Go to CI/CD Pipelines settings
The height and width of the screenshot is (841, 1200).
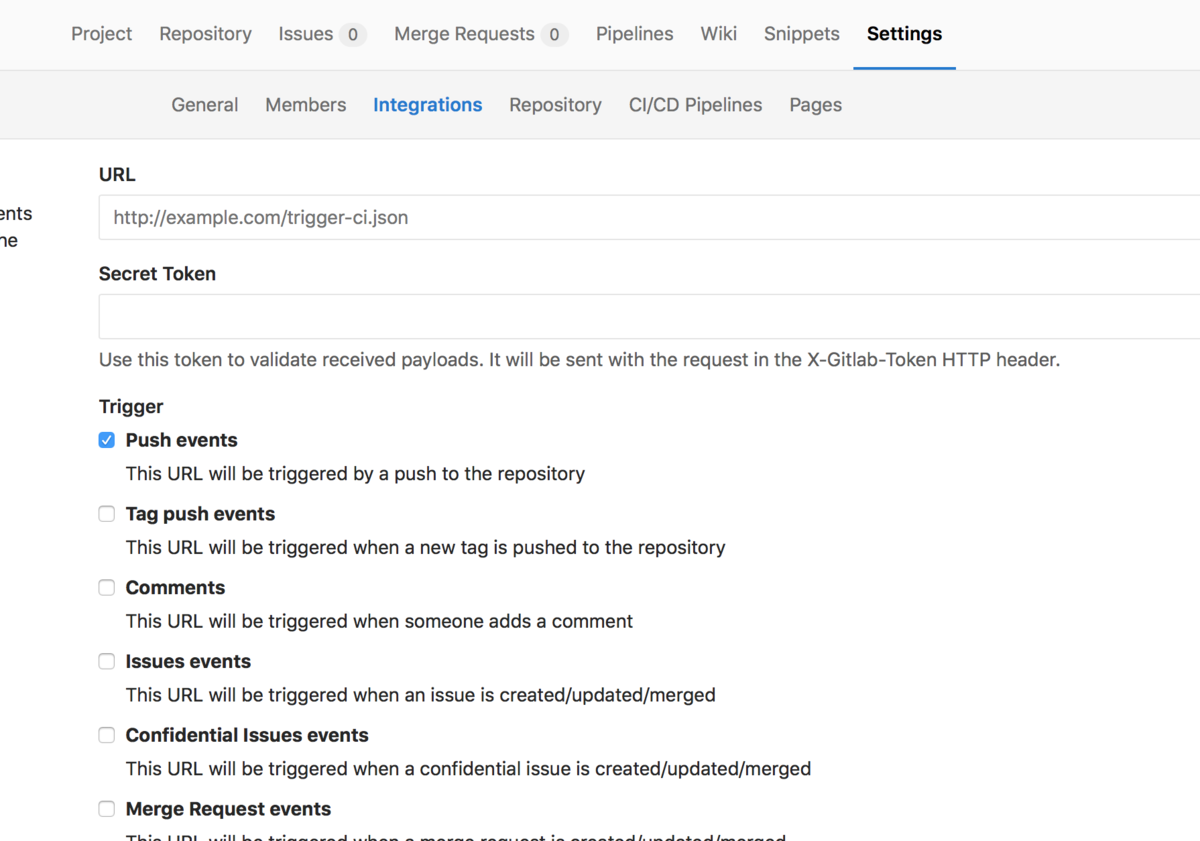pyautogui.click(x=695, y=105)
